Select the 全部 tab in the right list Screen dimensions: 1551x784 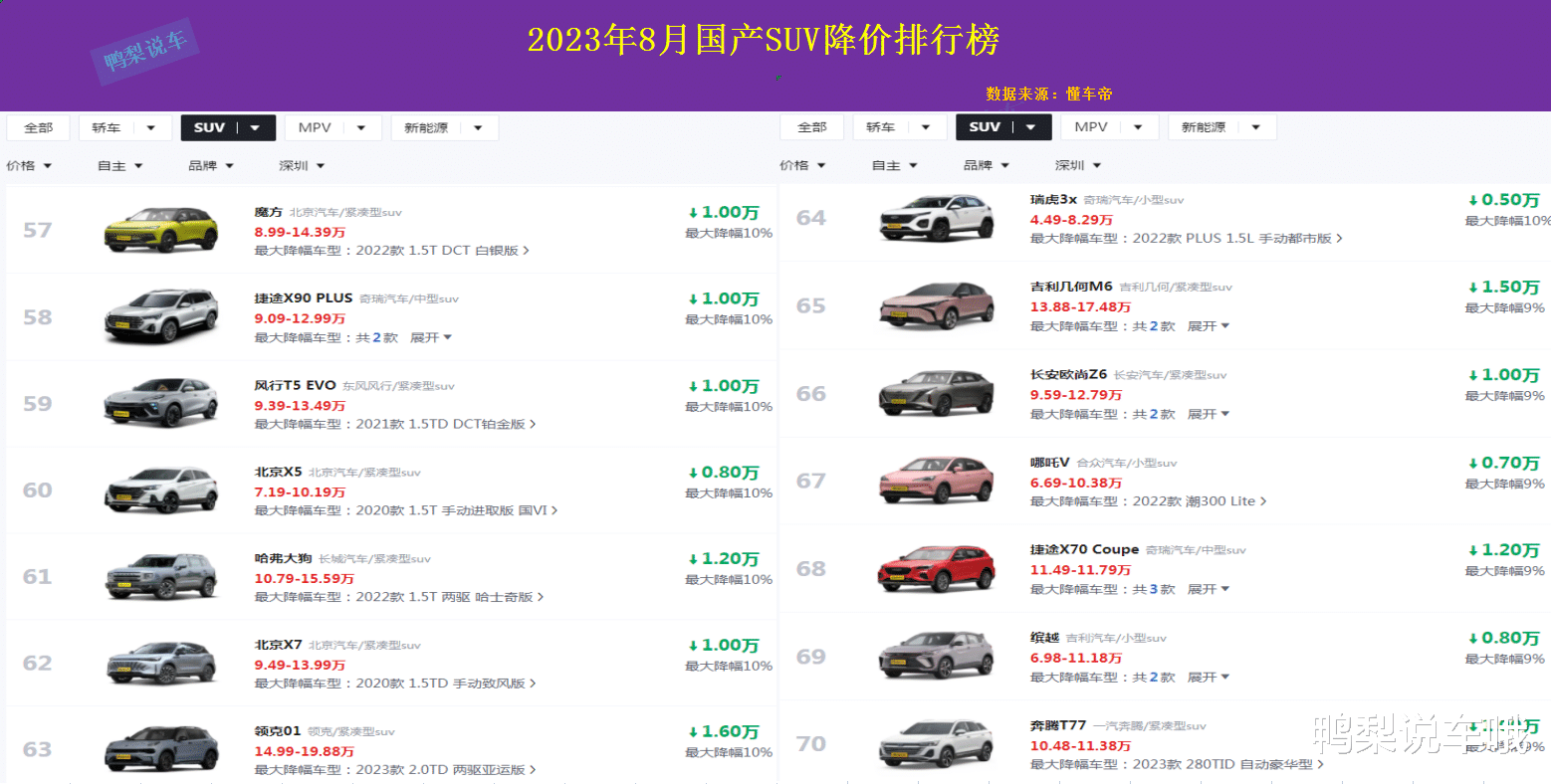812,127
